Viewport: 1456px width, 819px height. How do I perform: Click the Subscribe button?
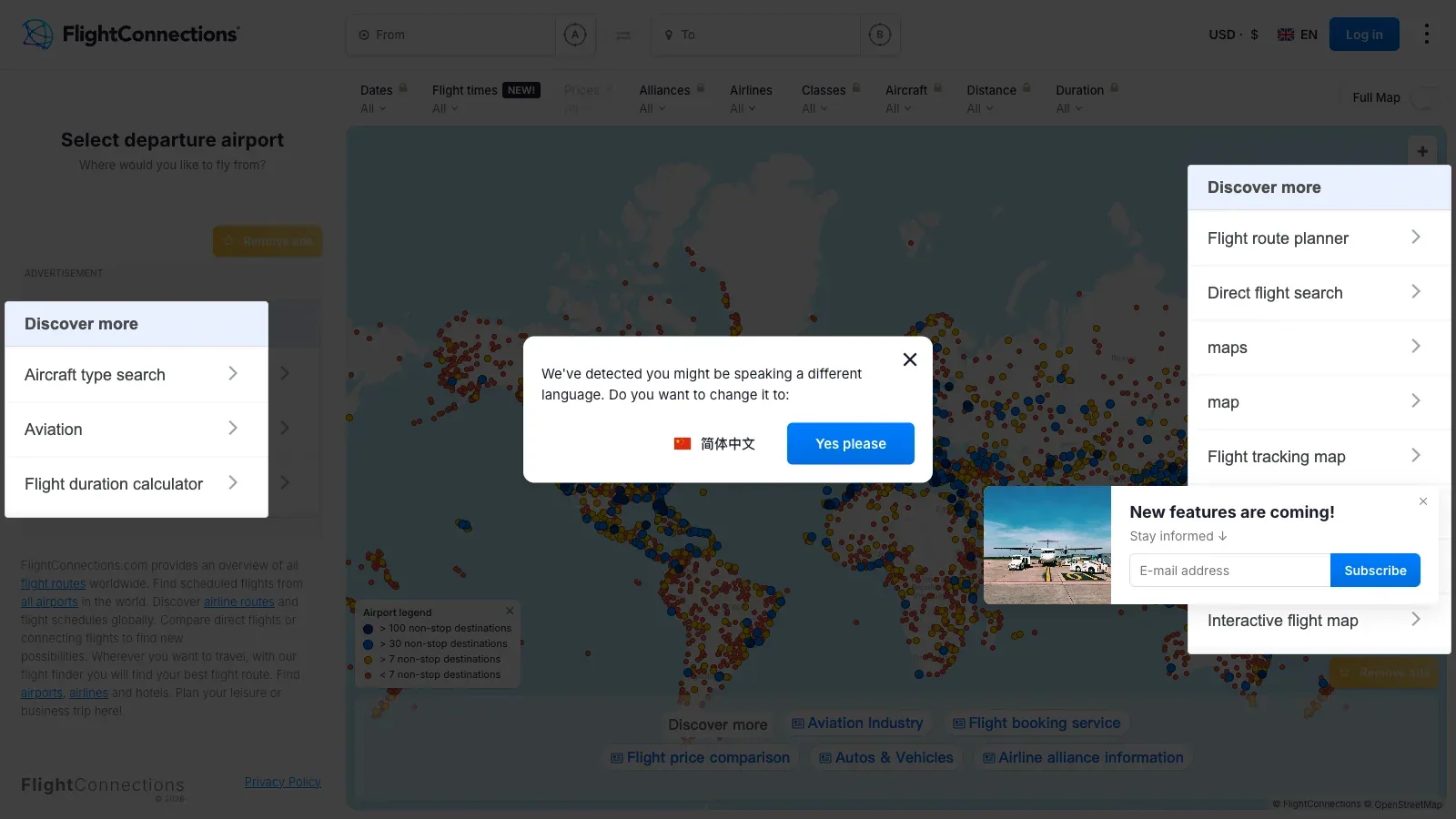pyautogui.click(x=1375, y=571)
